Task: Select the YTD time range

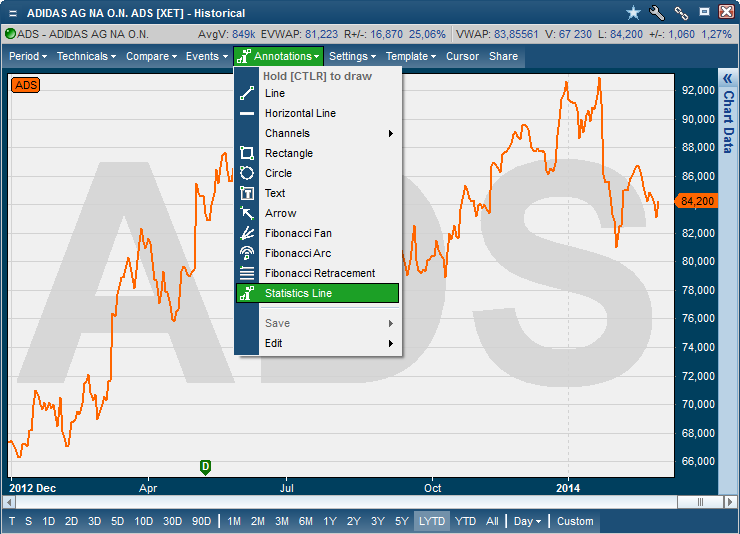Action: coord(465,521)
